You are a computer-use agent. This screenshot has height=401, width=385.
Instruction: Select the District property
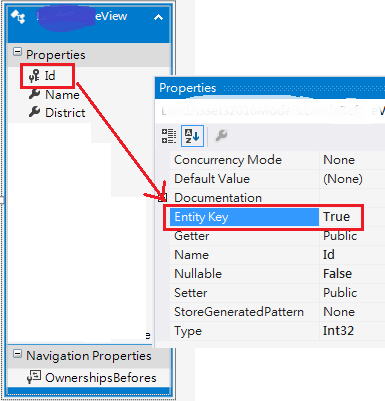click(x=65, y=113)
